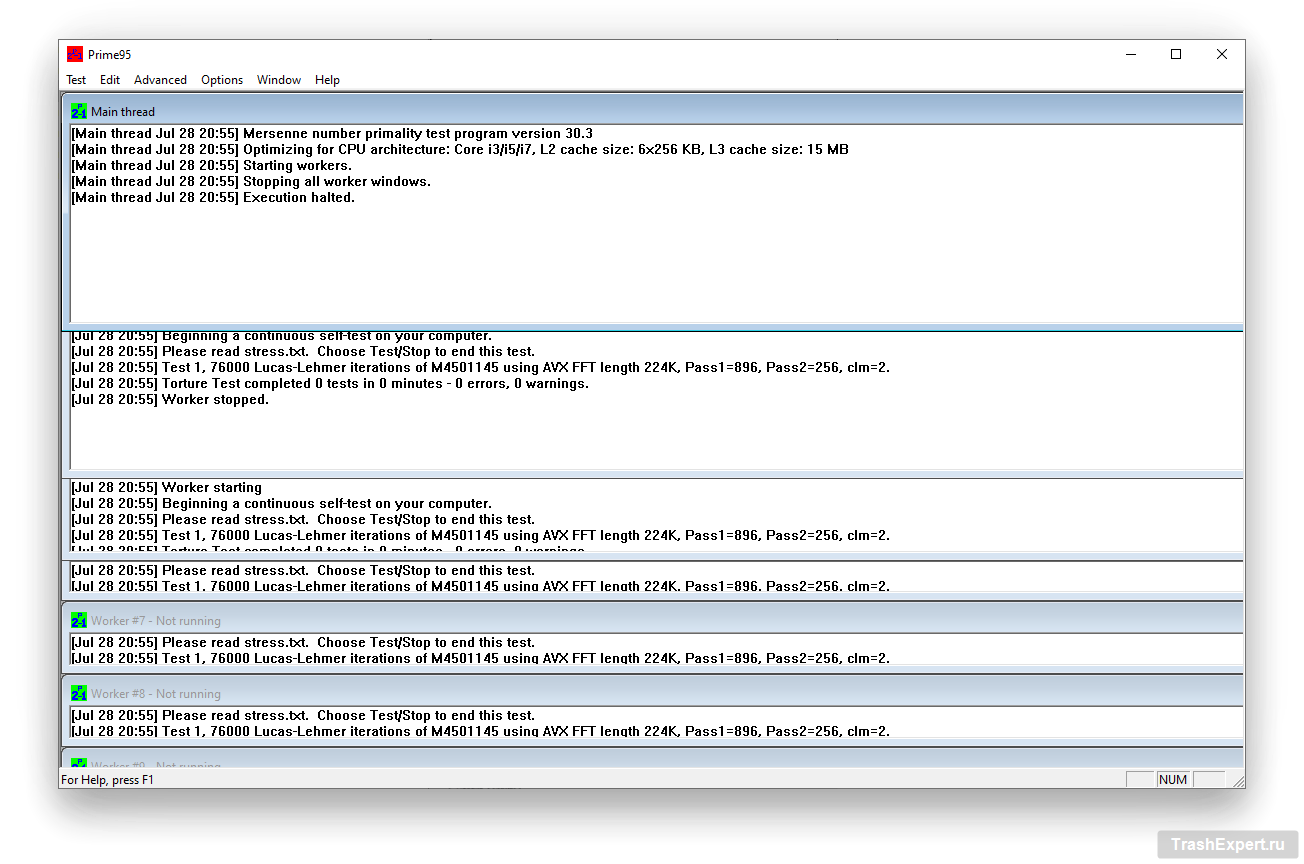This screenshot has width=1304, height=864.
Task: Click the Worker #7 window icon
Action: coord(79,621)
